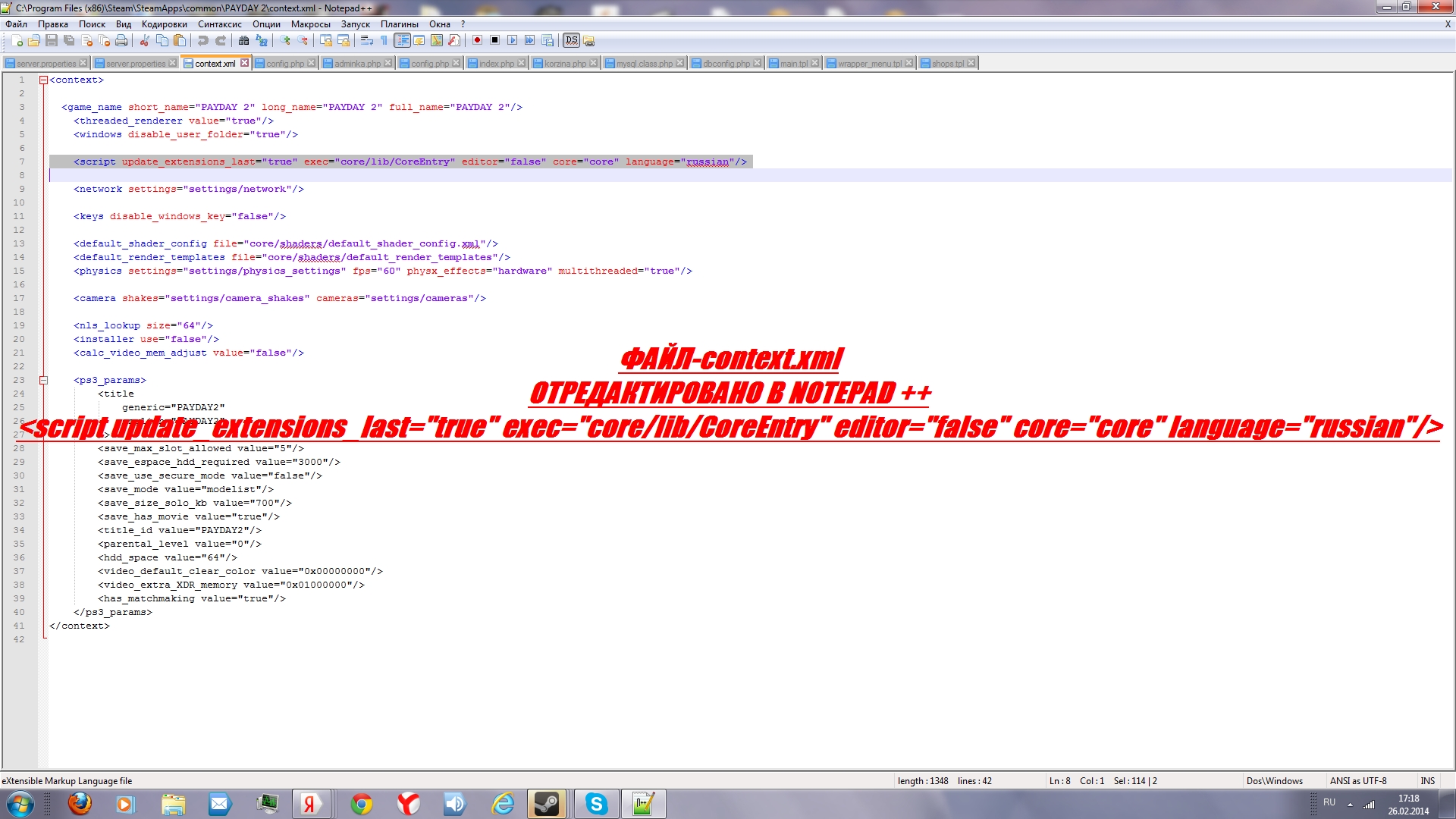Toggle the DSpellCheck DS toolbar button
1456x819 pixels.
pyautogui.click(x=571, y=41)
